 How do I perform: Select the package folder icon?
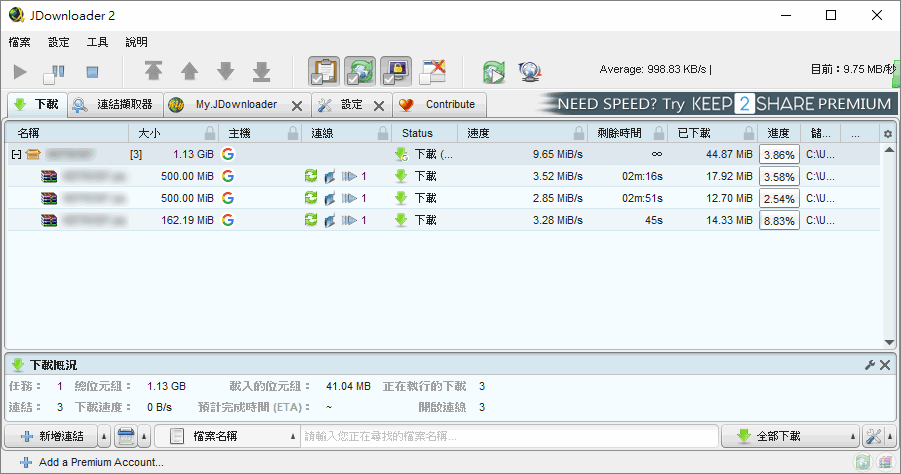pyautogui.click(x=33, y=154)
